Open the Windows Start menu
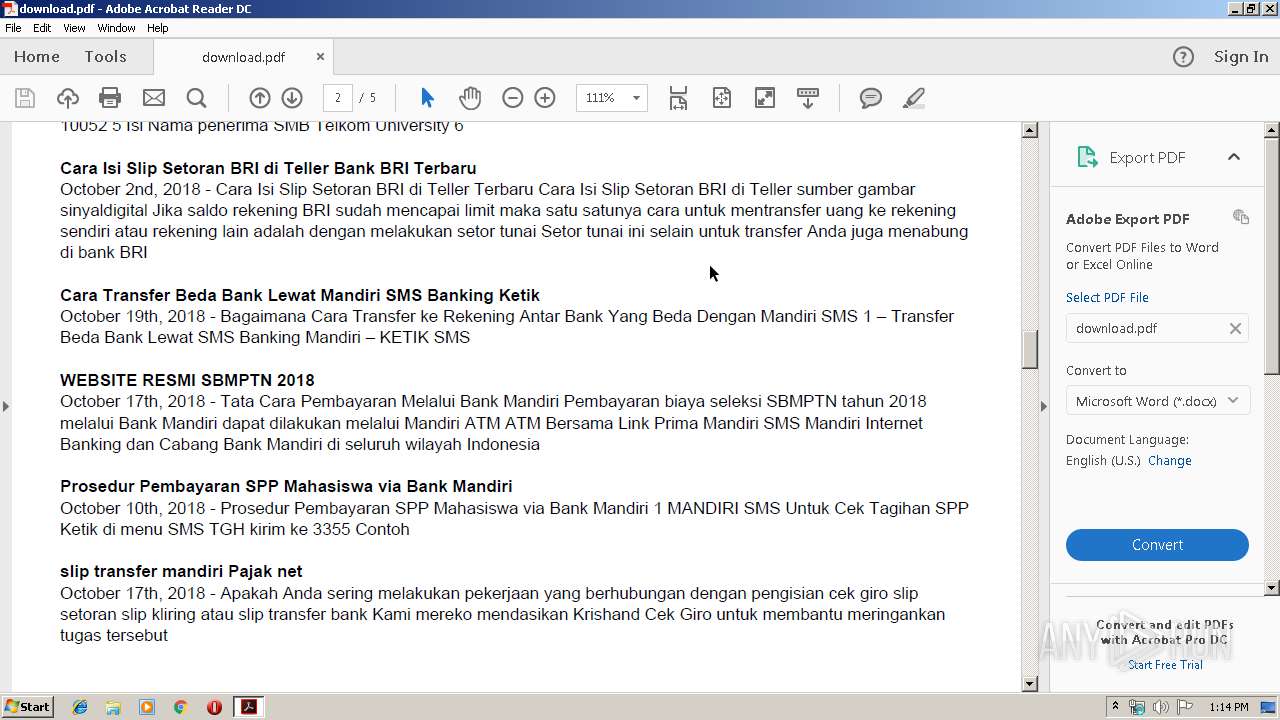 tap(28, 707)
